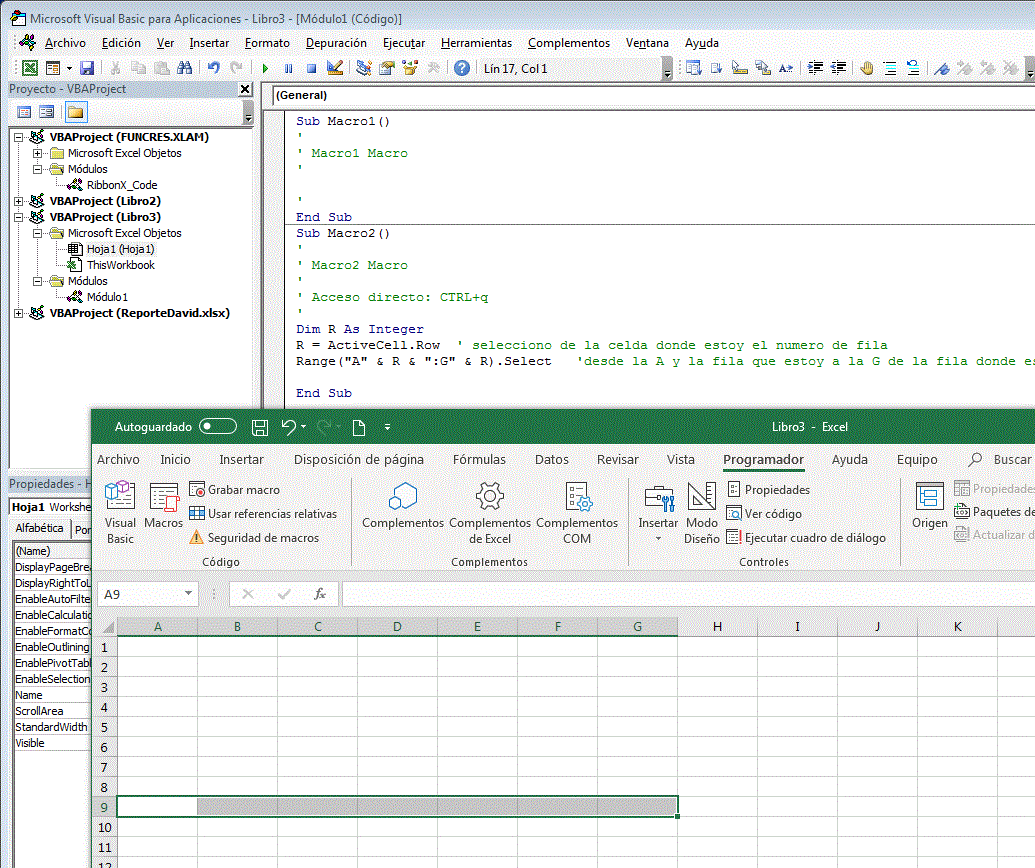The image size is (1035, 868).
Task: Click the List Properties/Methods icon
Action: point(693,68)
